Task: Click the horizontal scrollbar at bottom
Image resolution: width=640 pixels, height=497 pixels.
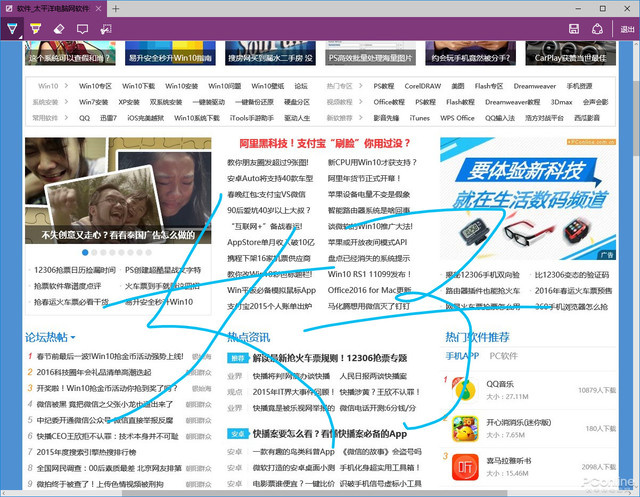Action: [314, 493]
